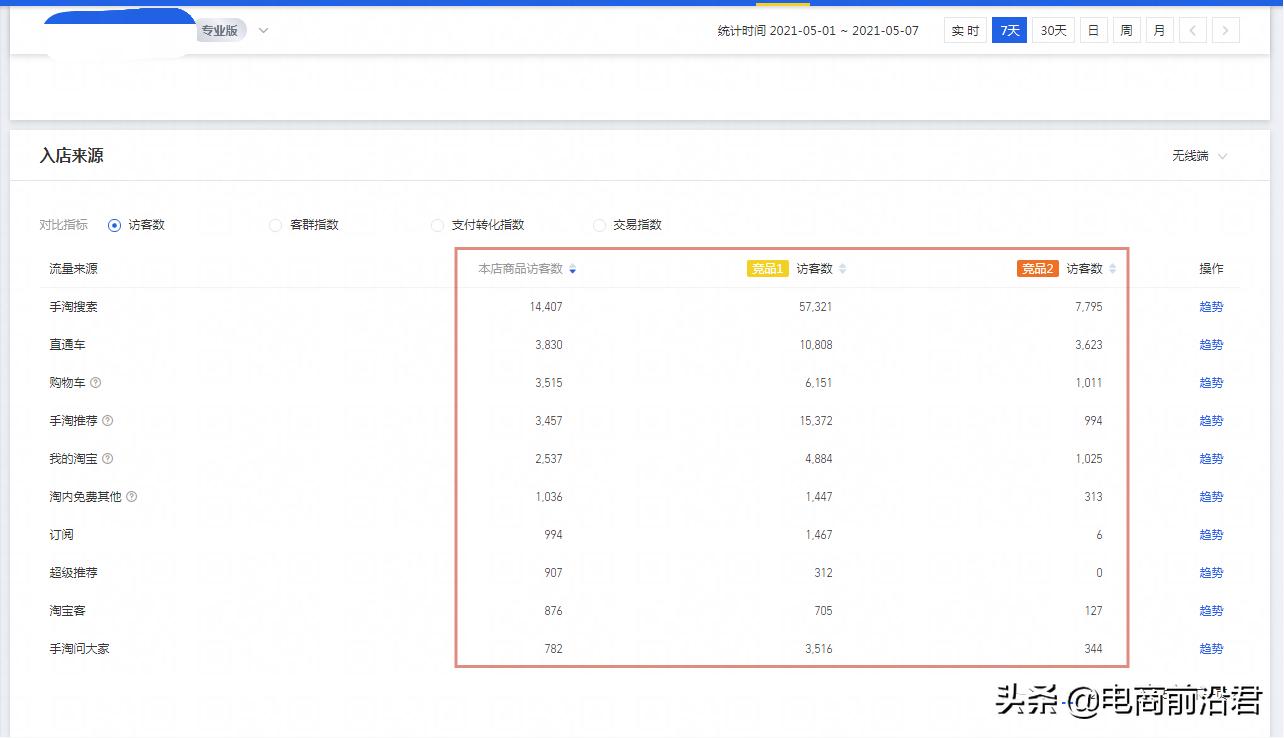Open the help tooltip icon for 我的淘宝
The image size is (1284, 738).
(x=107, y=458)
